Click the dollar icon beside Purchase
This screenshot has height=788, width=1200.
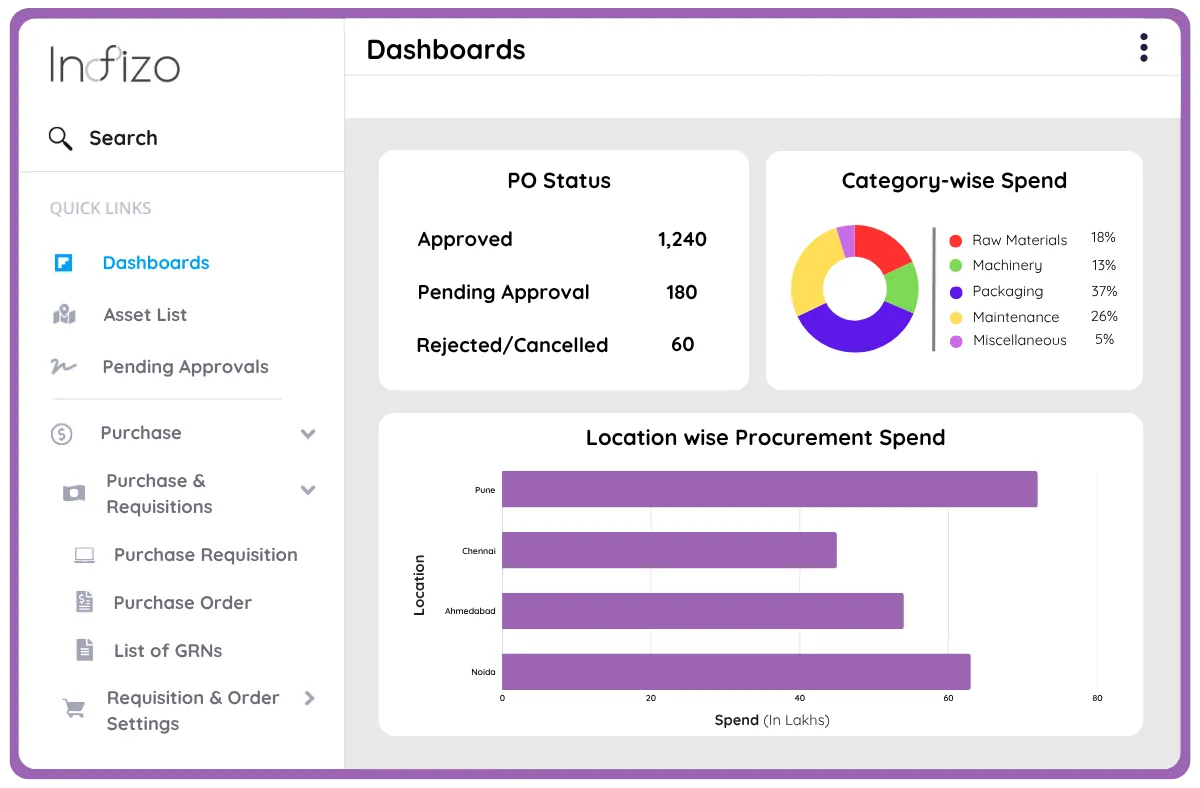(x=63, y=433)
